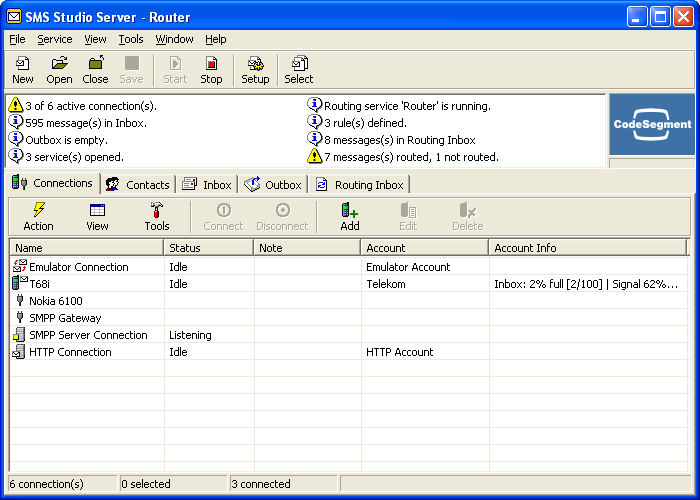
Task: Click the Listening status cell
Action: pos(190,335)
